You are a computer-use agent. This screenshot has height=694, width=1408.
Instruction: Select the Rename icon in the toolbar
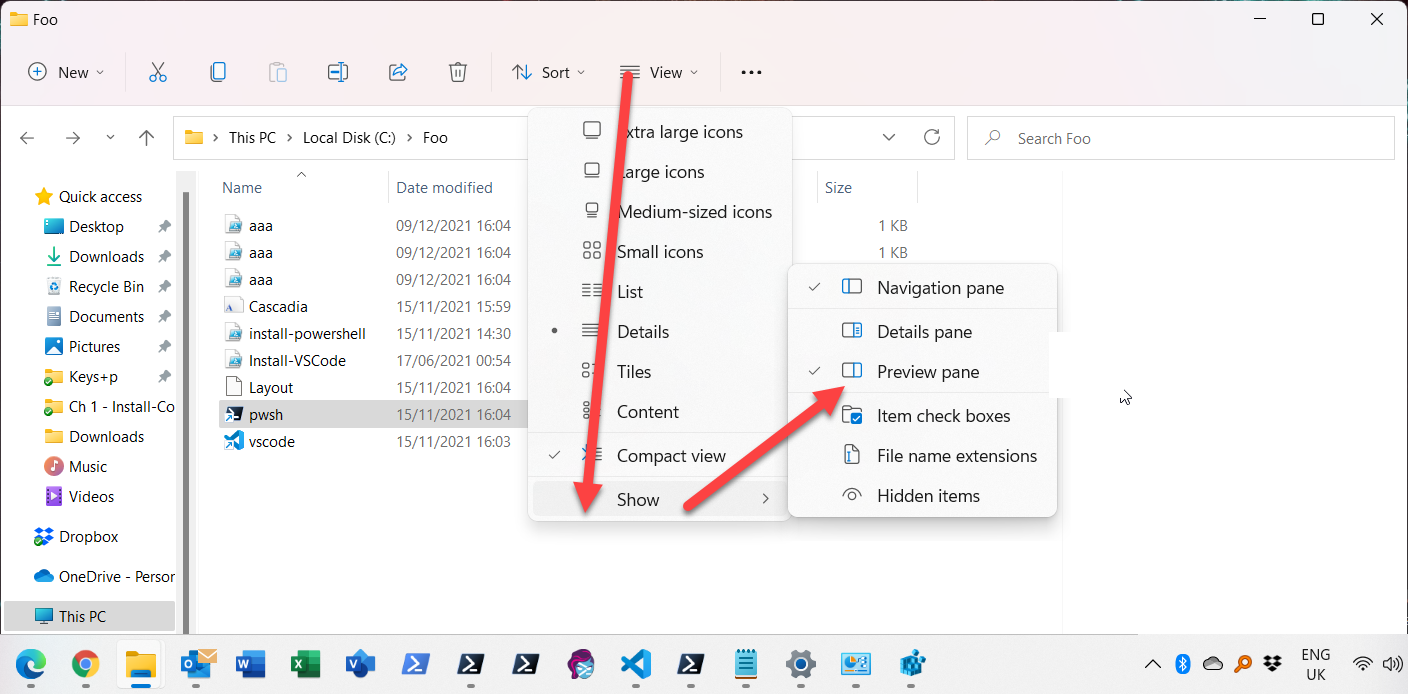[337, 71]
